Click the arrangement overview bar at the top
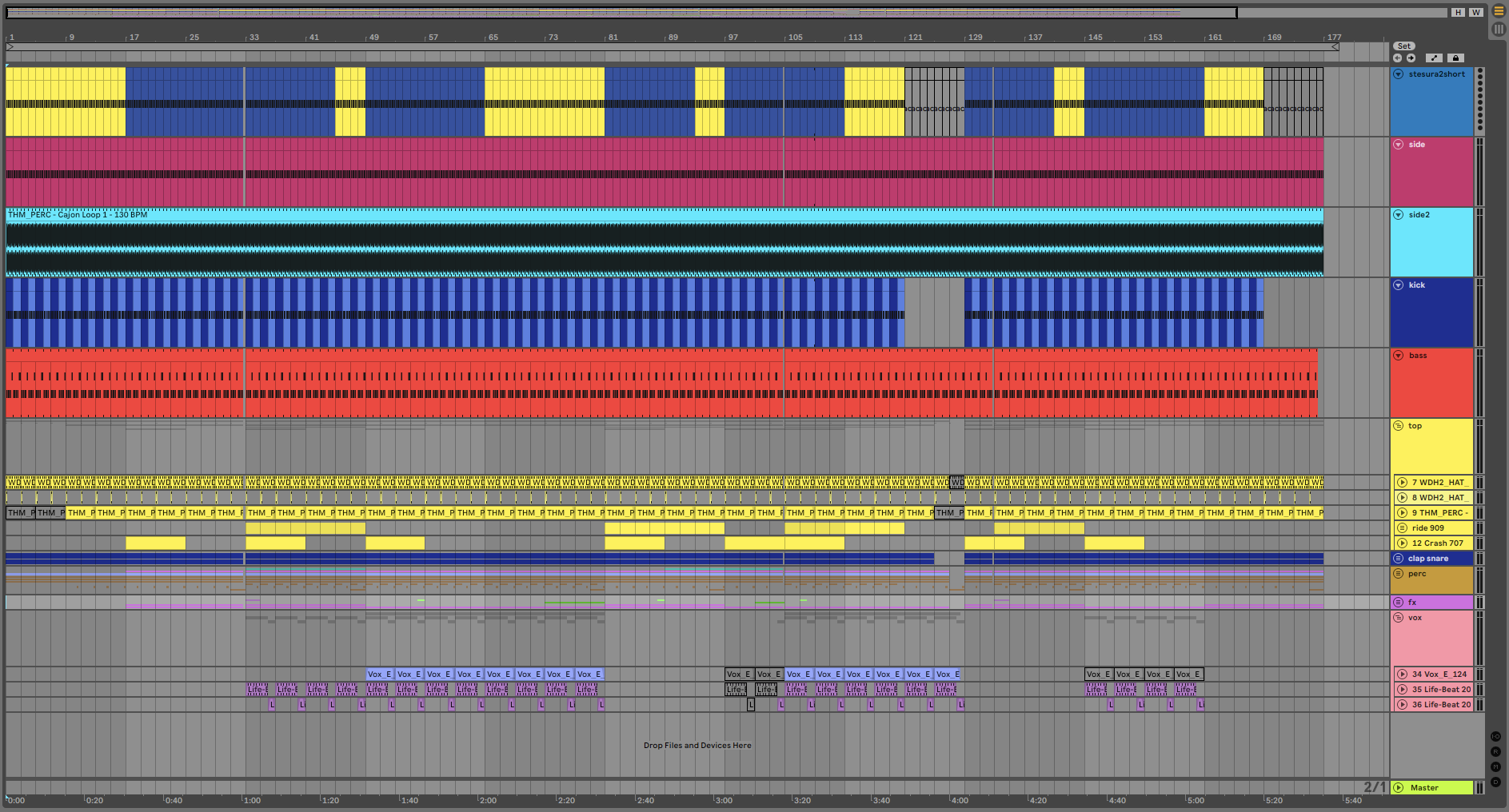 [x=621, y=13]
